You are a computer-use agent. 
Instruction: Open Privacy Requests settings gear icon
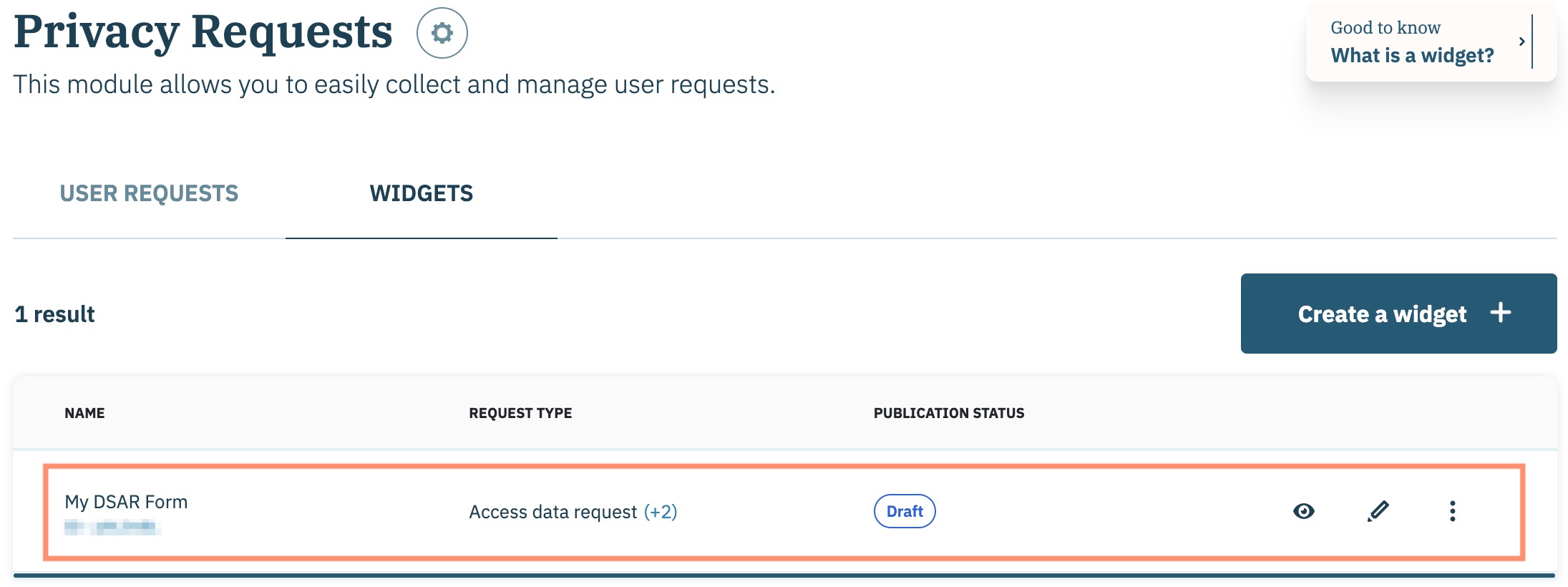coord(442,33)
